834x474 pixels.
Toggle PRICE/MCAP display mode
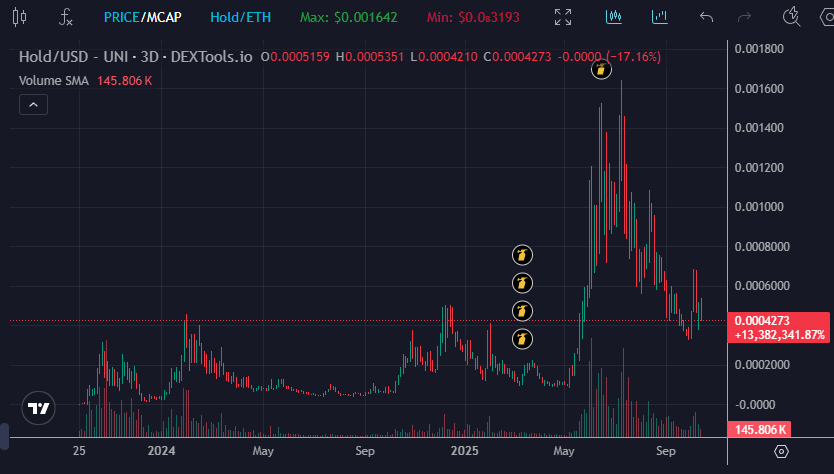[143, 17]
